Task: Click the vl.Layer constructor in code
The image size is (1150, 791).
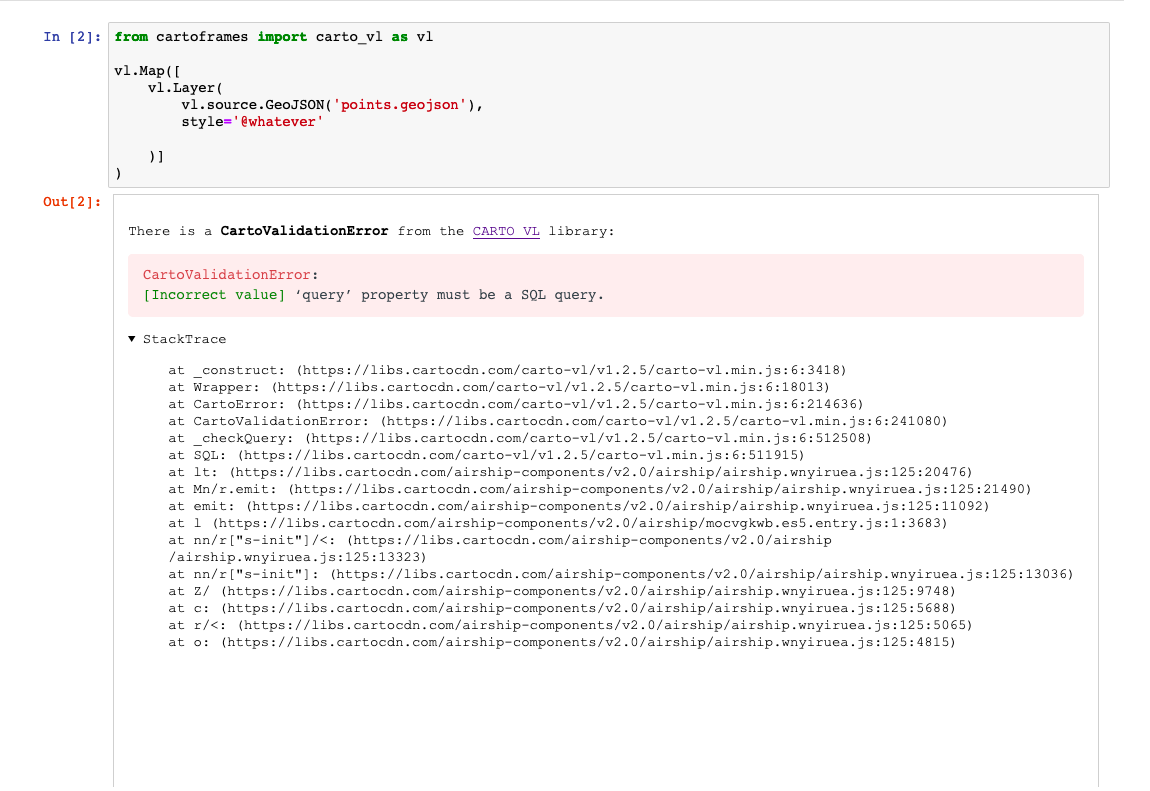Action: pyautogui.click(x=185, y=87)
